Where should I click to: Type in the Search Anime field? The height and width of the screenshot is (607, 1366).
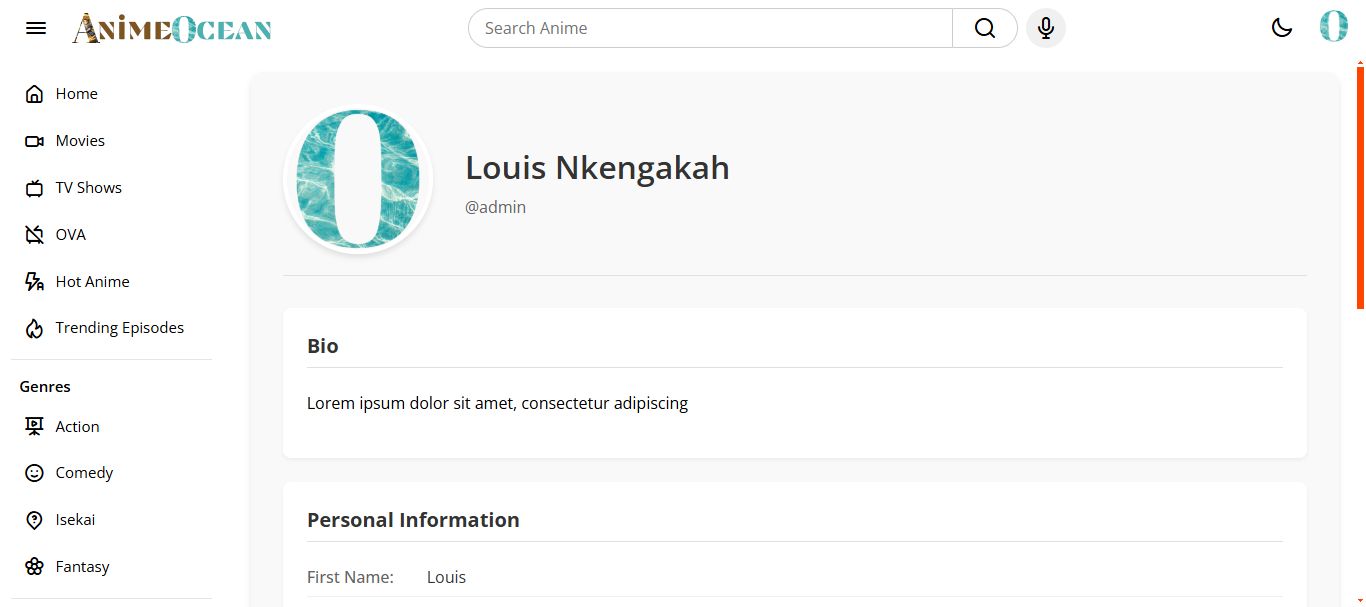click(710, 28)
